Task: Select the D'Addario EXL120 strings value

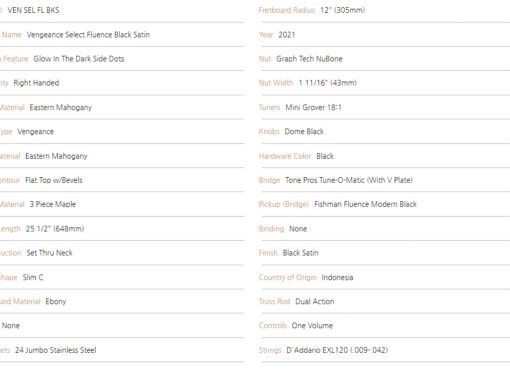Action: pos(337,350)
